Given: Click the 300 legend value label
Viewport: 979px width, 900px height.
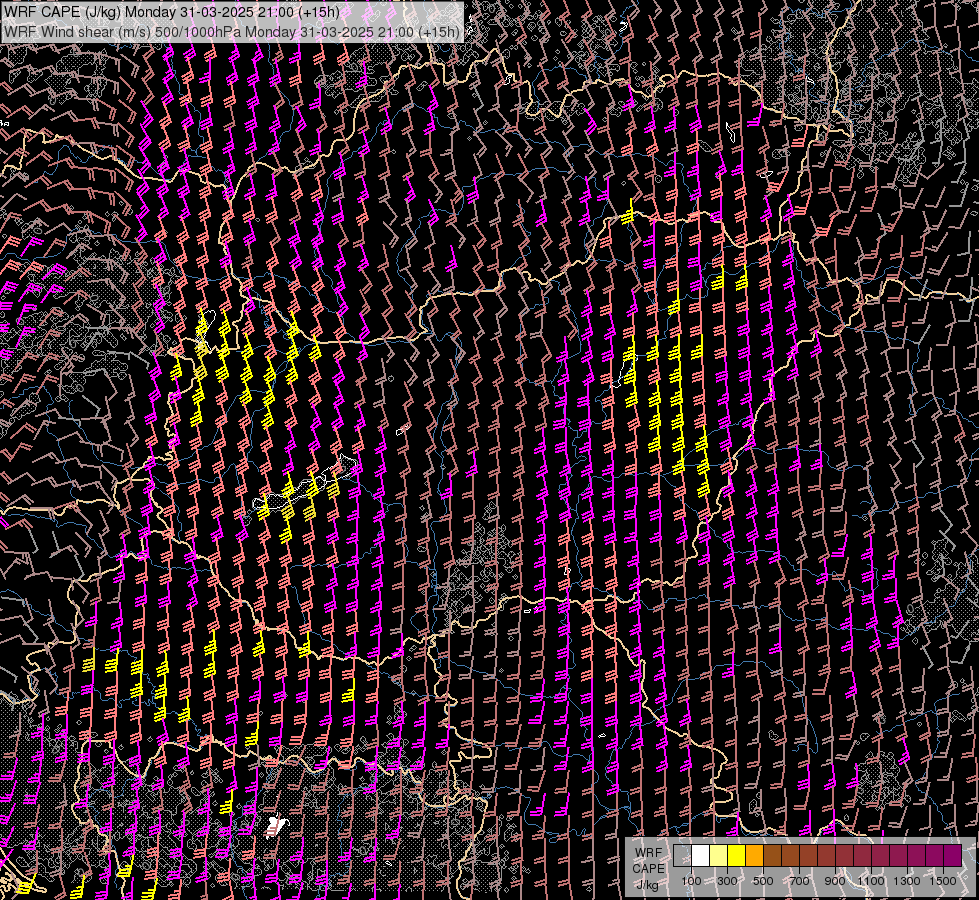Looking at the screenshot, I should click(x=727, y=881).
